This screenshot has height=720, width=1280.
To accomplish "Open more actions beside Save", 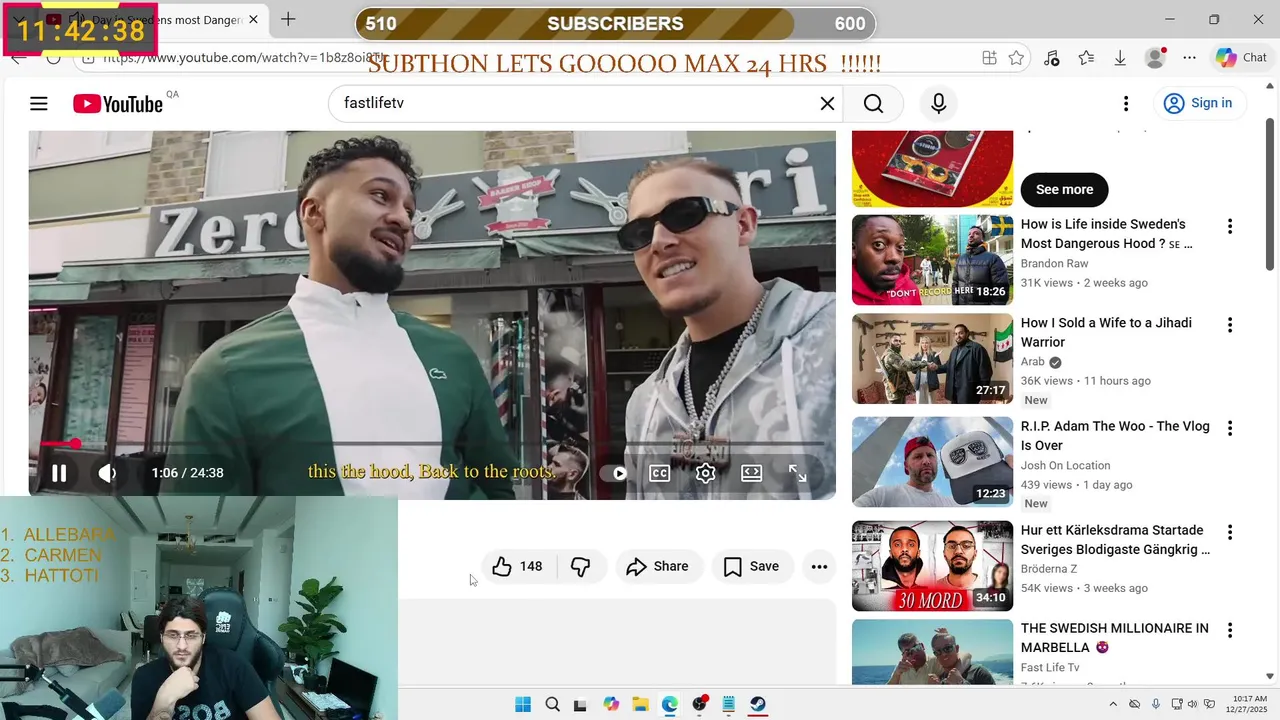I will (x=819, y=567).
